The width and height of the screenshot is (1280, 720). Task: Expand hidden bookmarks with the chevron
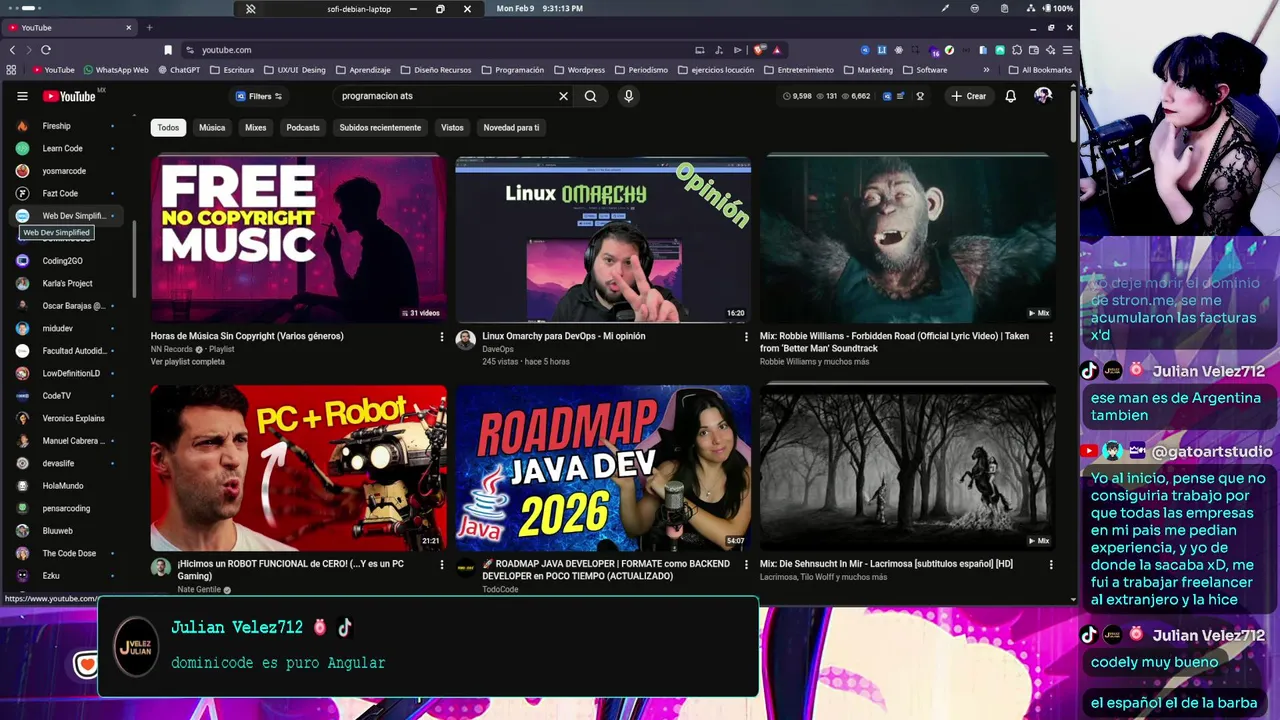(x=986, y=70)
